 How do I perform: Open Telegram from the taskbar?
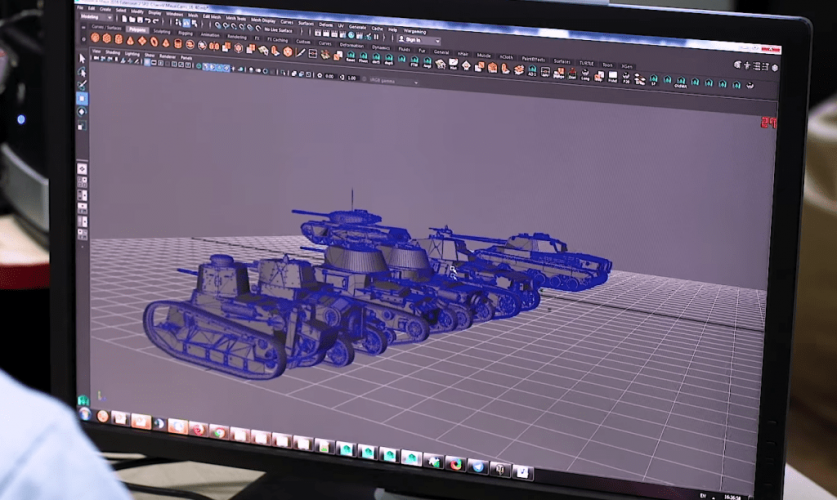pos(479,467)
